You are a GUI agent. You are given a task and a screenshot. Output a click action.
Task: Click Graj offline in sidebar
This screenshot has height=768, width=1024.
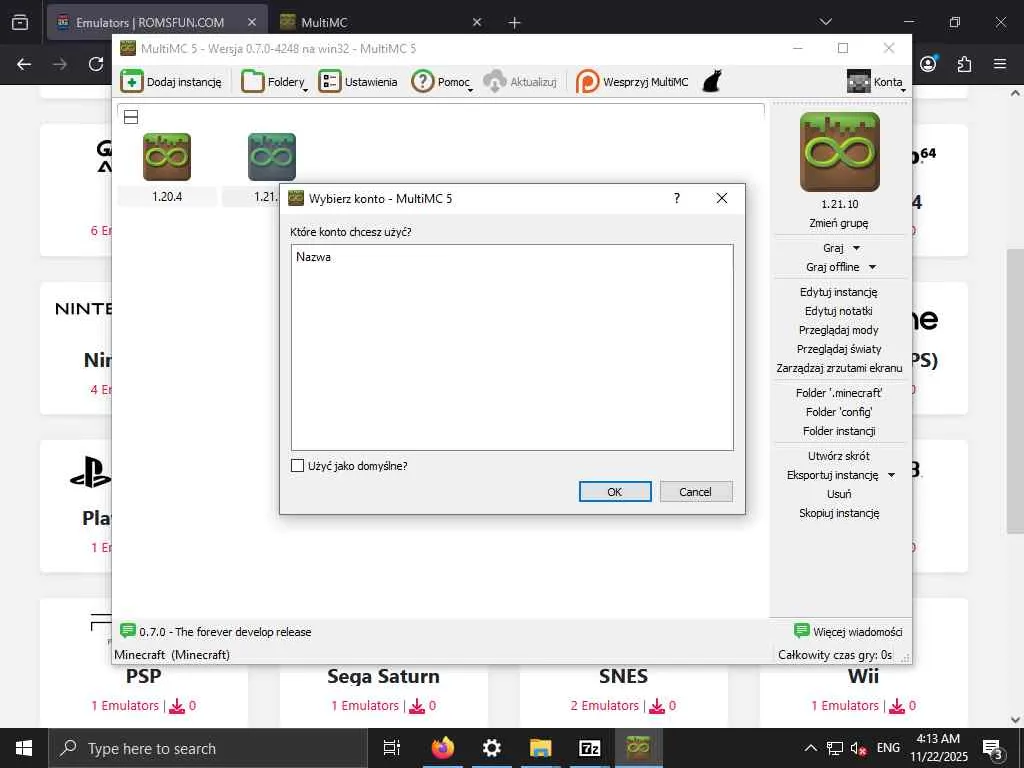(833, 267)
